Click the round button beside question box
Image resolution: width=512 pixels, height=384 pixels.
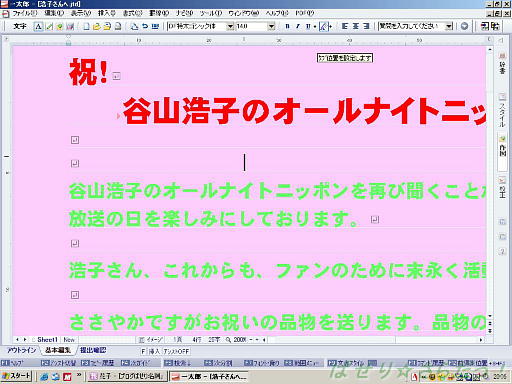click(464, 26)
